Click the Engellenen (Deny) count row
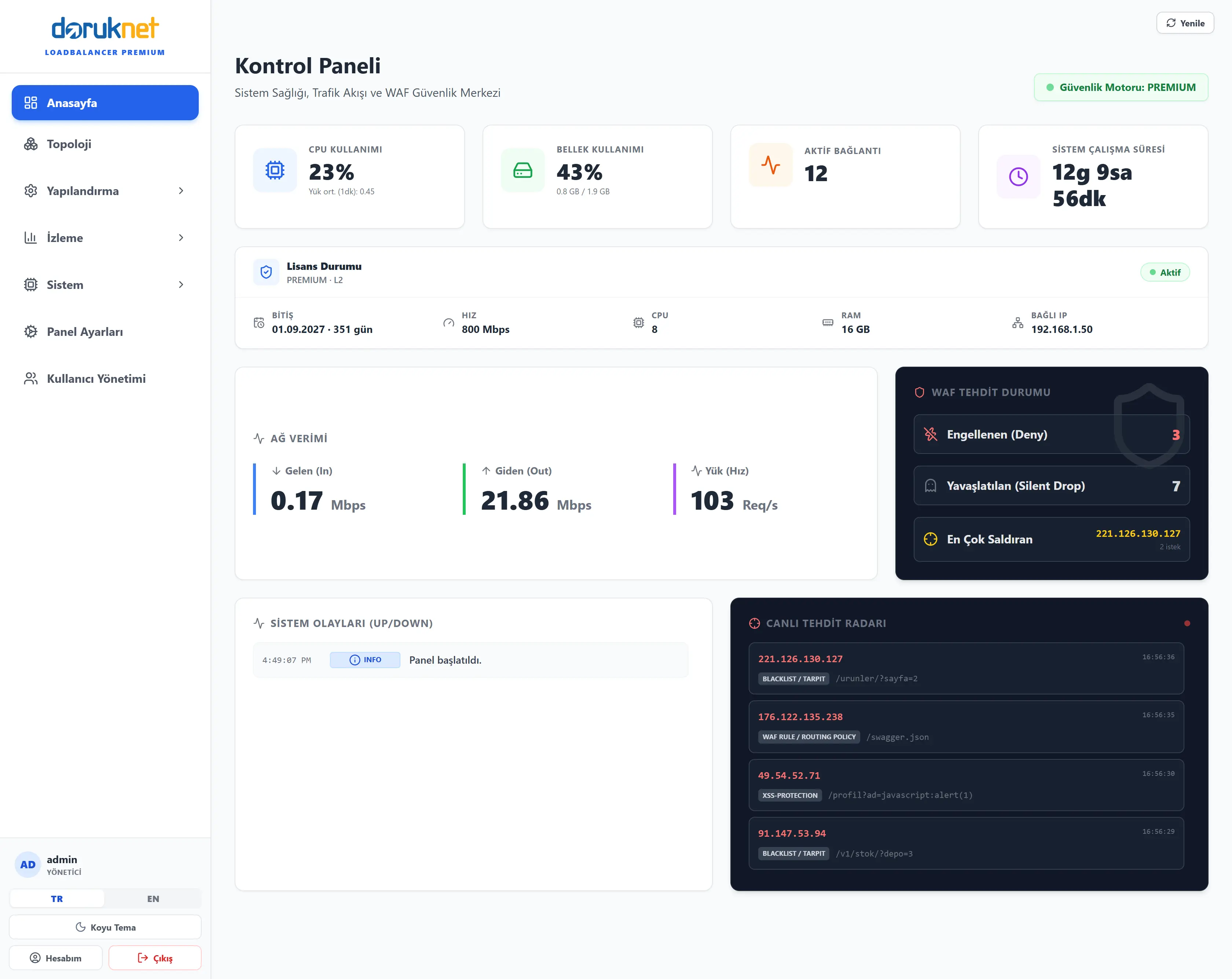This screenshot has height=979, width=1232. (x=1052, y=434)
